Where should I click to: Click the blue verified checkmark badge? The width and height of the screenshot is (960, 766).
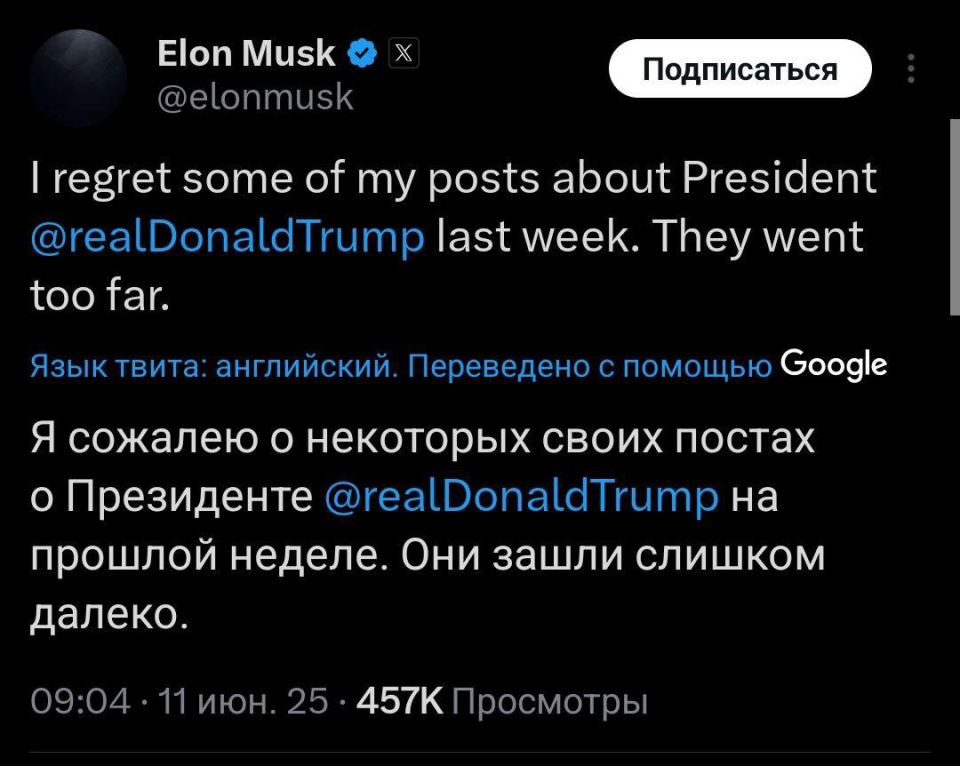363,53
